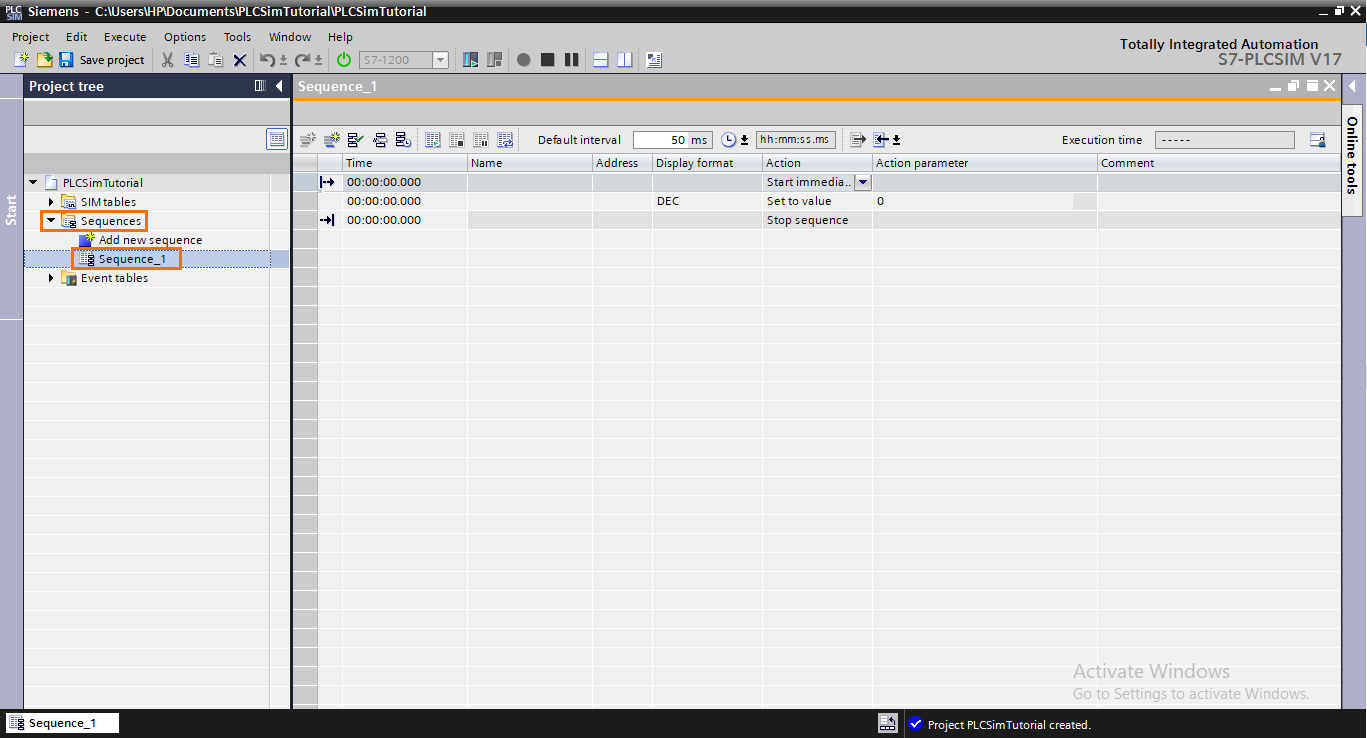1367x738 pixels.
Task: Copy selection with the copy icon
Action: [x=191, y=60]
